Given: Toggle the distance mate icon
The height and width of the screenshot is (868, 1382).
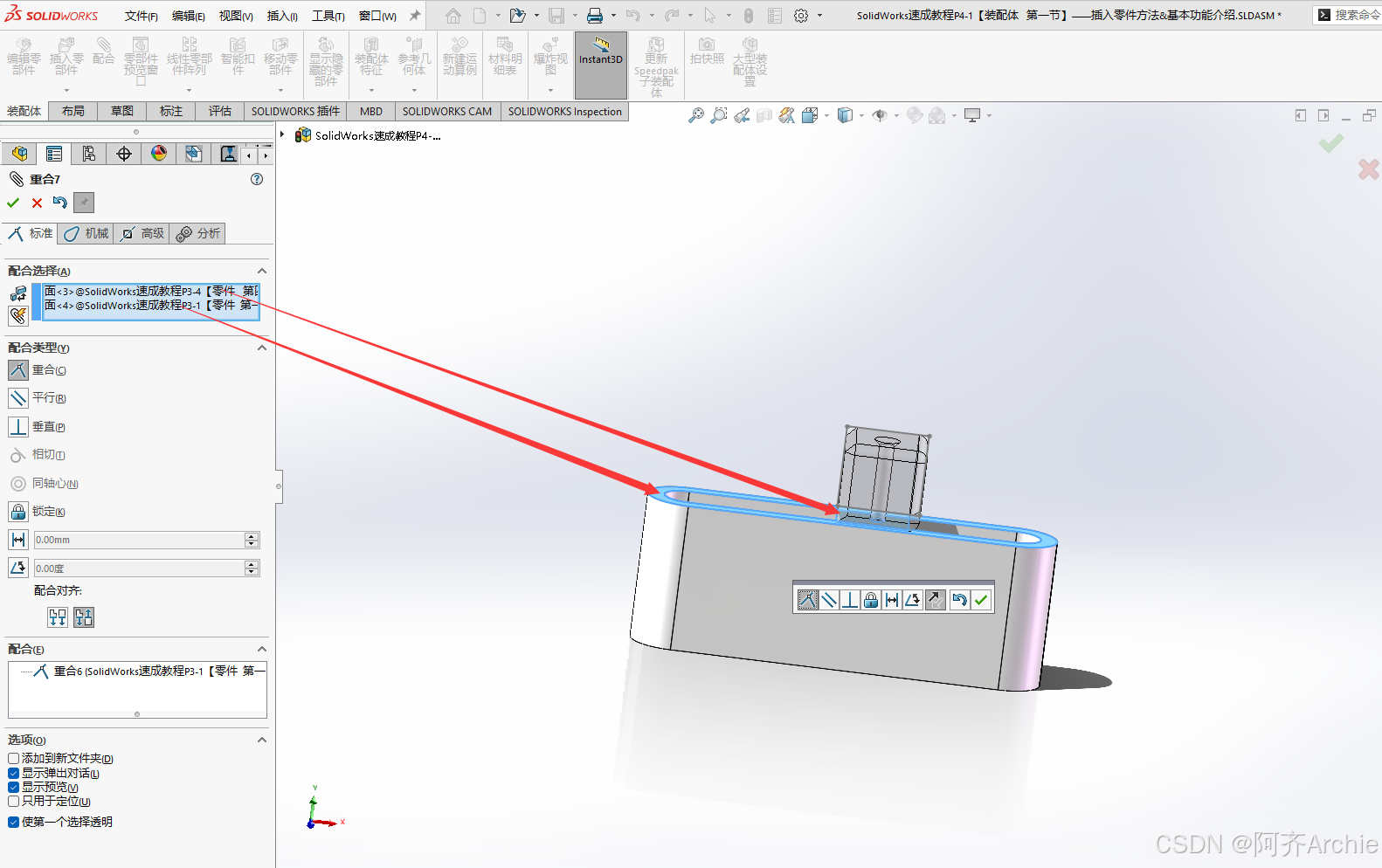Looking at the screenshot, I should [18, 540].
